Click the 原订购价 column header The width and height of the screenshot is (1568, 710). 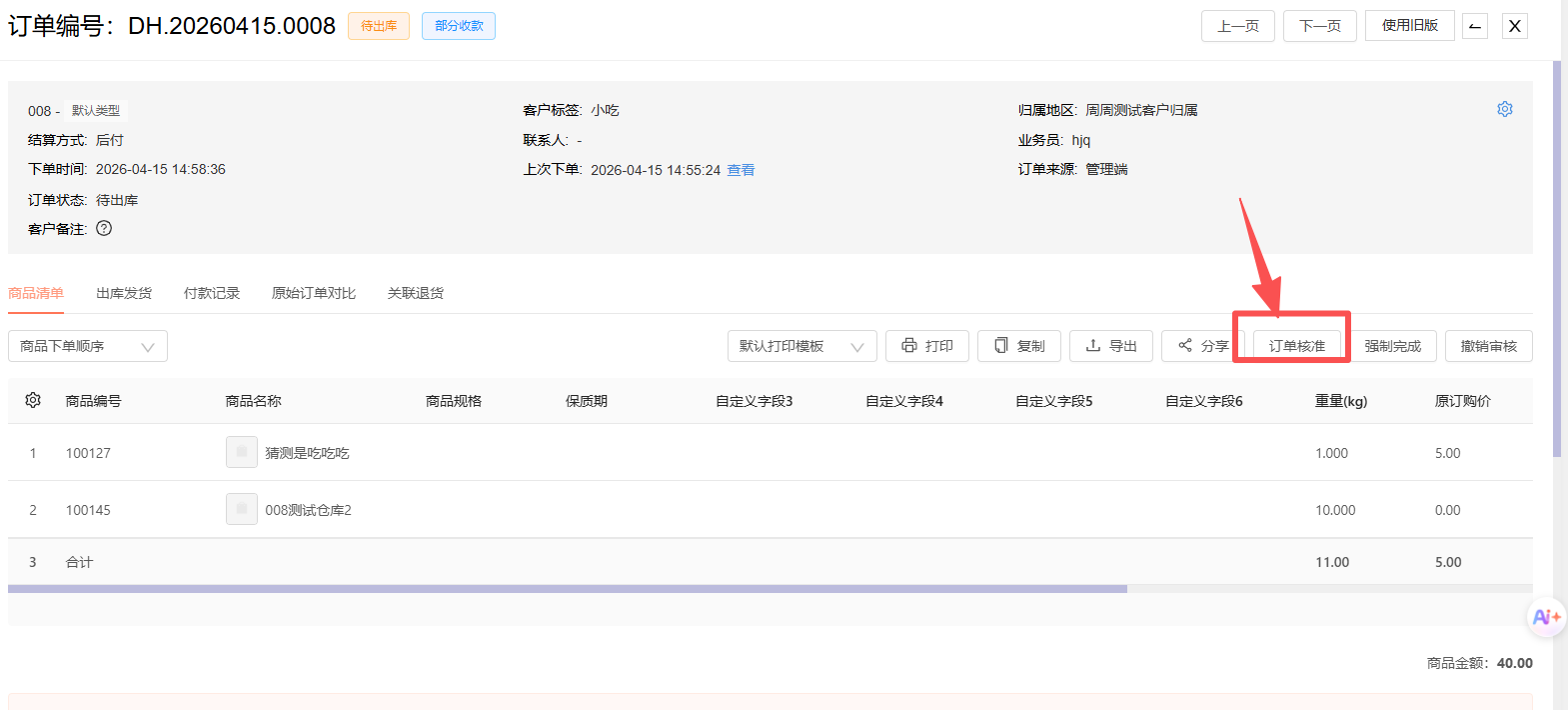pos(1463,401)
